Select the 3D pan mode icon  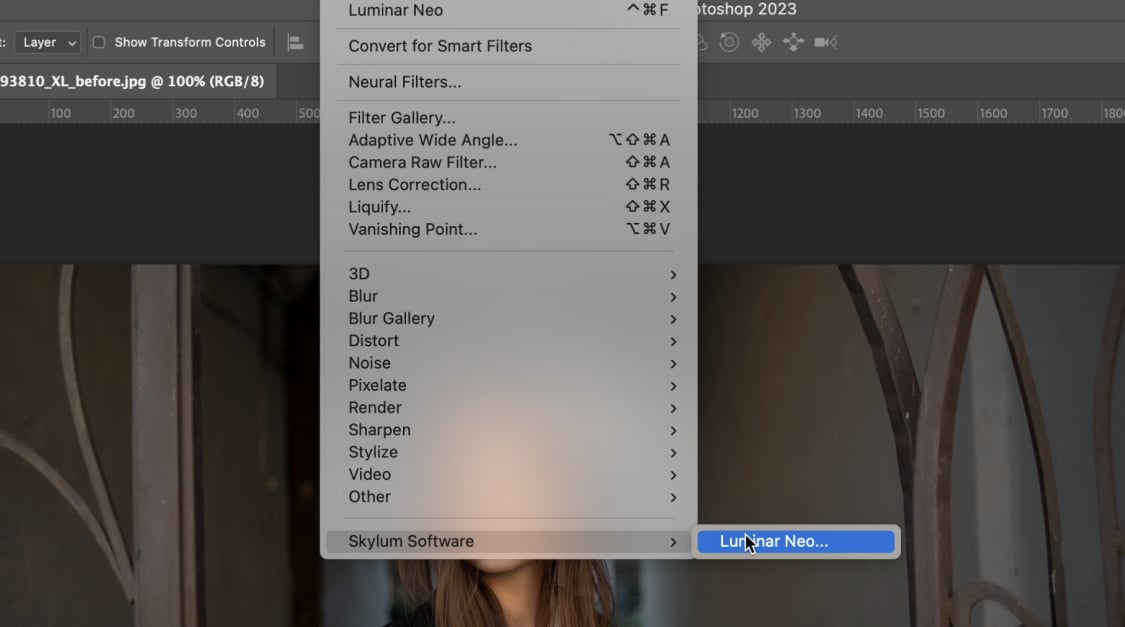coord(761,42)
